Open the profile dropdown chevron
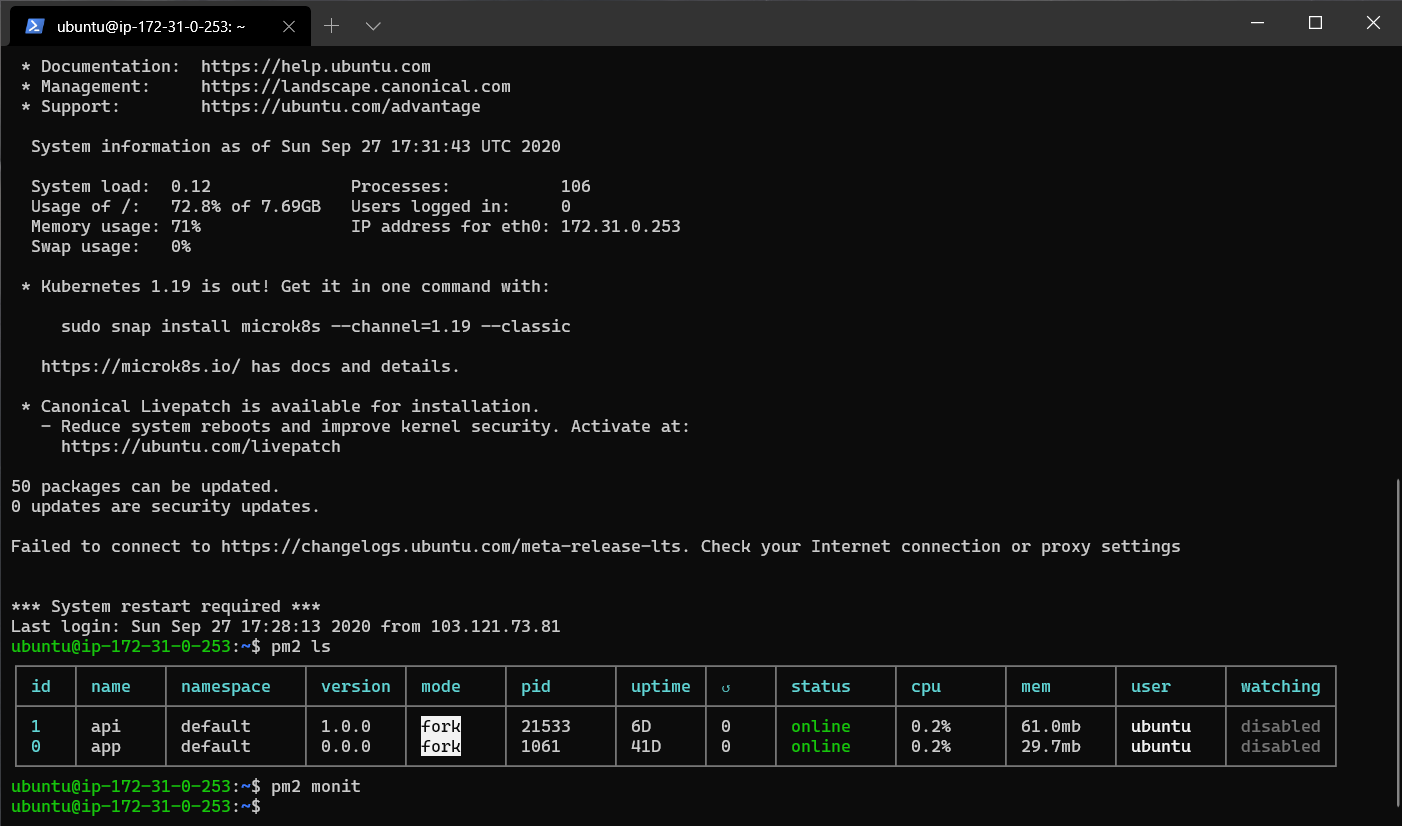 [x=373, y=26]
